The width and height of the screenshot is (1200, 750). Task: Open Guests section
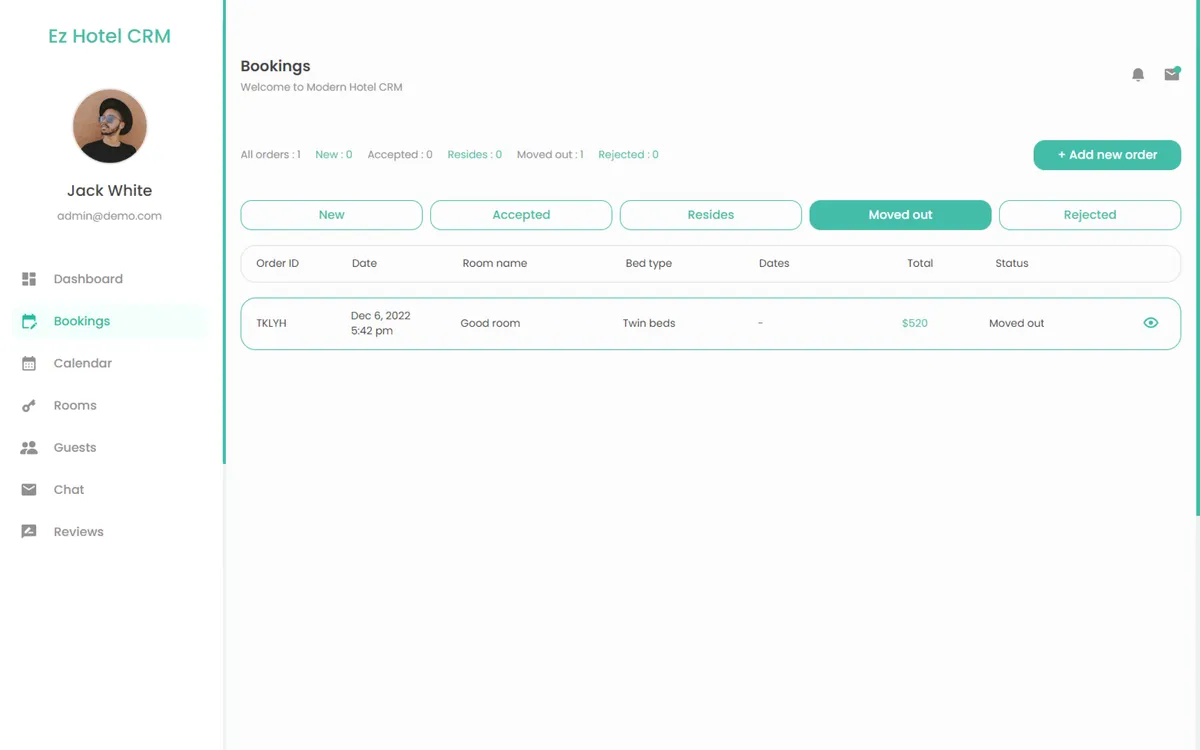point(110,447)
